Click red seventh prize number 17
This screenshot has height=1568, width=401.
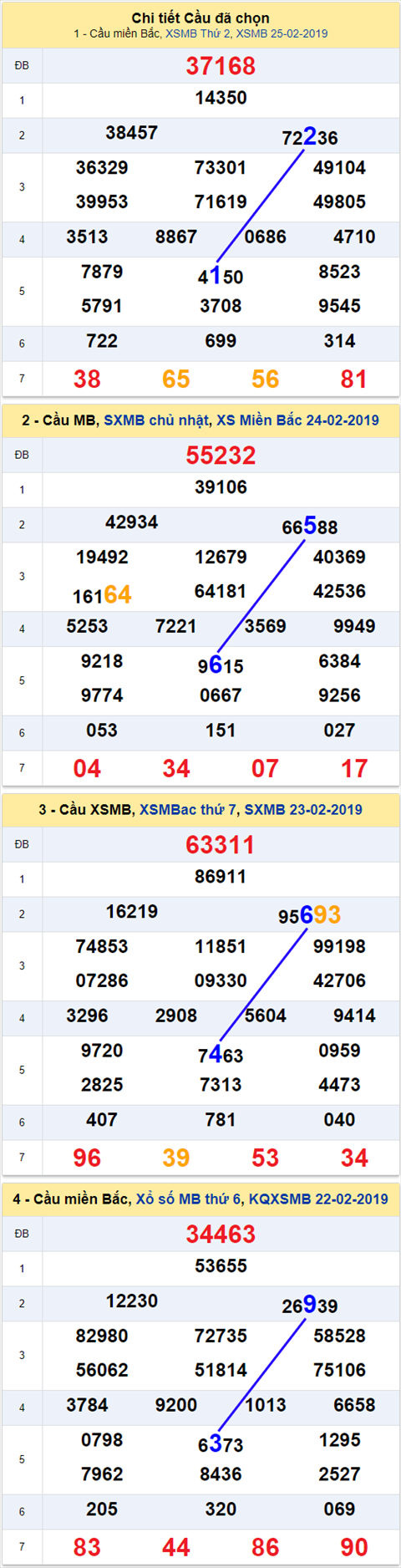coord(354,769)
